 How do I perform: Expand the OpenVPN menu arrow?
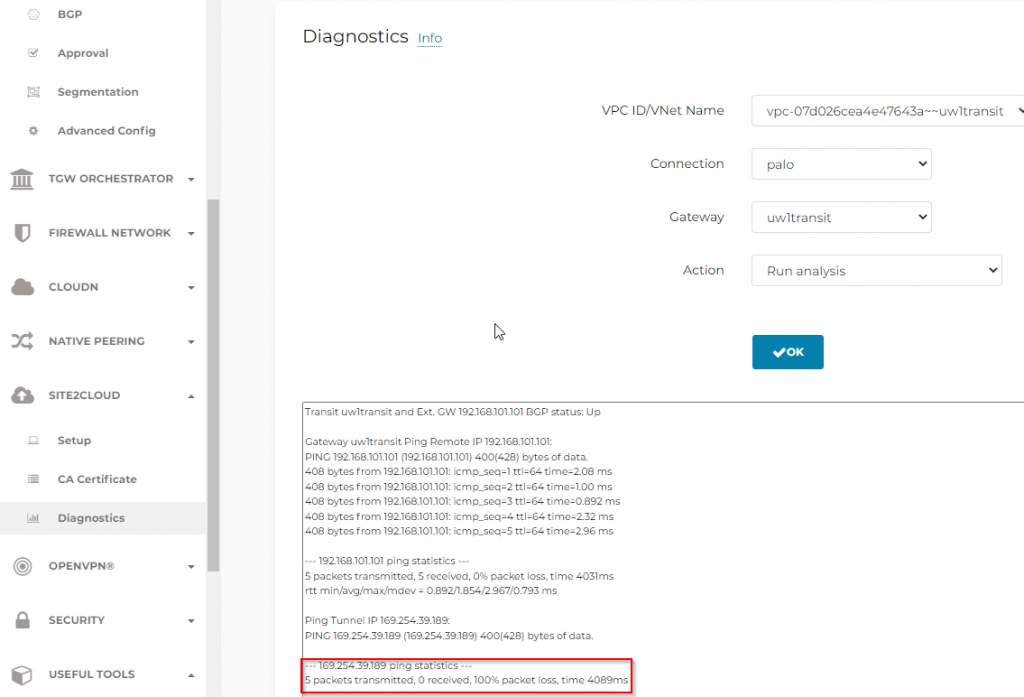(191, 566)
